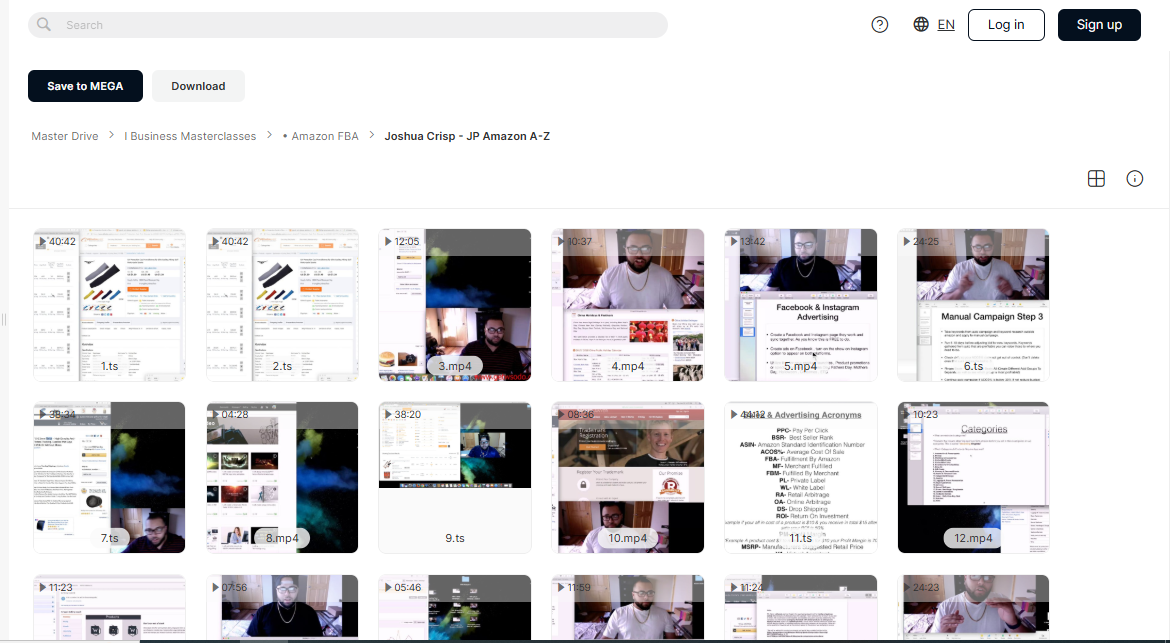Focus the Search input field
The height and width of the screenshot is (643, 1170).
pos(348,25)
